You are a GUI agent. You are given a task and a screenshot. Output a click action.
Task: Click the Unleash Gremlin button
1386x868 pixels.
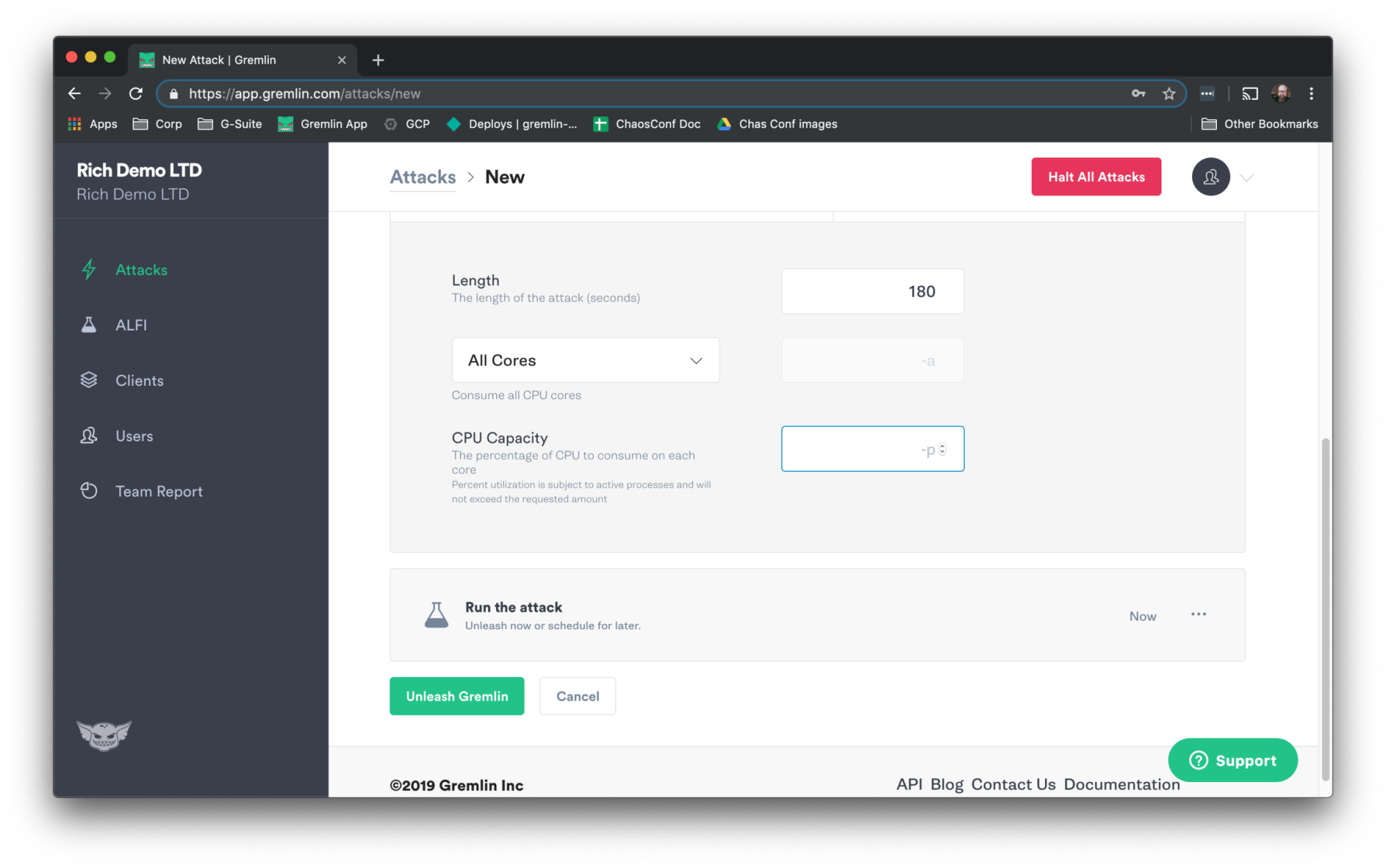457,696
